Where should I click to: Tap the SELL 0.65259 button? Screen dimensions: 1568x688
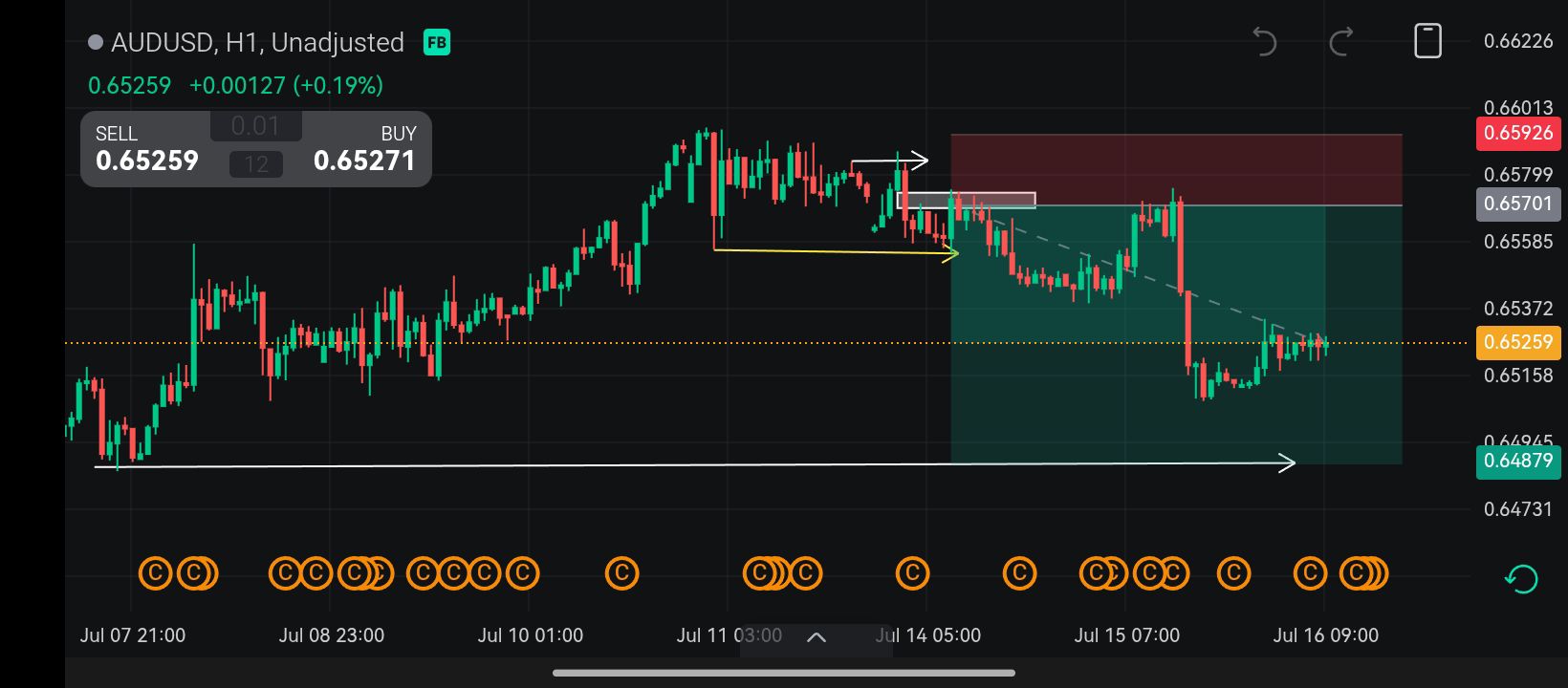point(147,149)
